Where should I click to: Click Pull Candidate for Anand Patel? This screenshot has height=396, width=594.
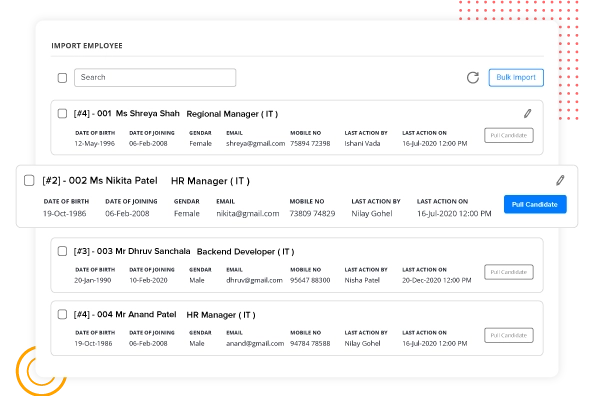click(x=509, y=335)
